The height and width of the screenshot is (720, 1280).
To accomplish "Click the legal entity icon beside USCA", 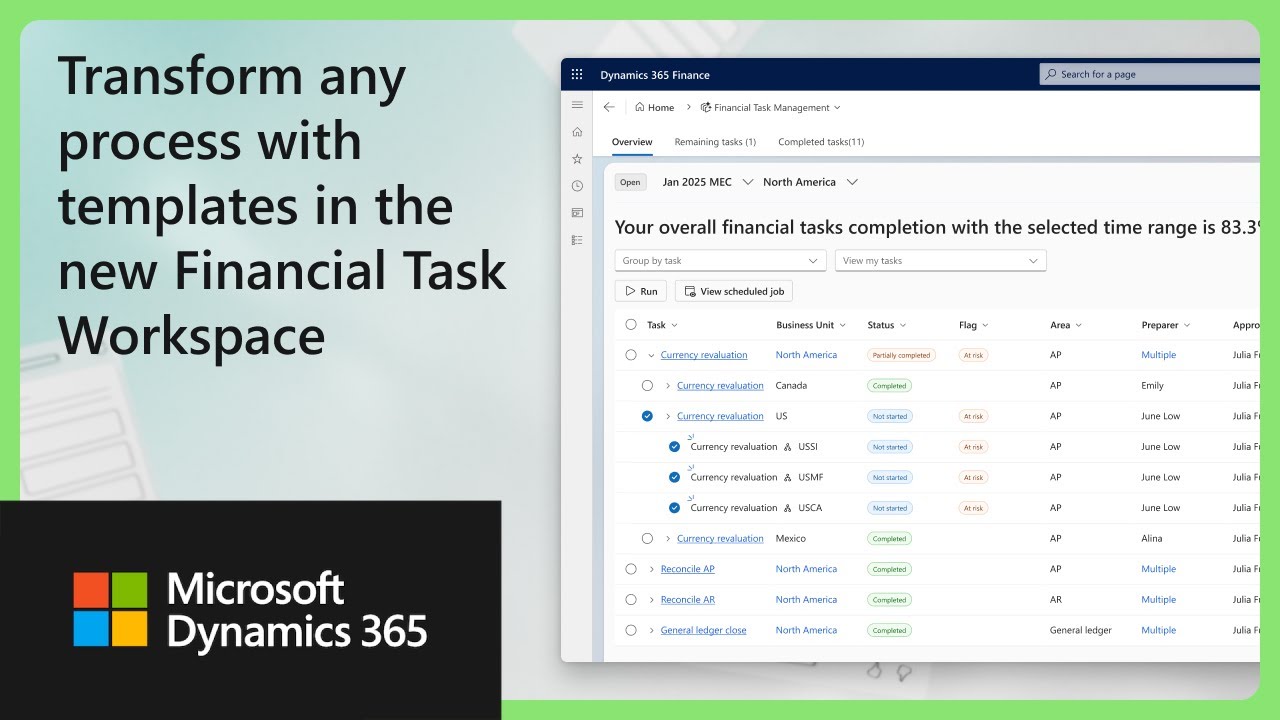I will 788,508.
